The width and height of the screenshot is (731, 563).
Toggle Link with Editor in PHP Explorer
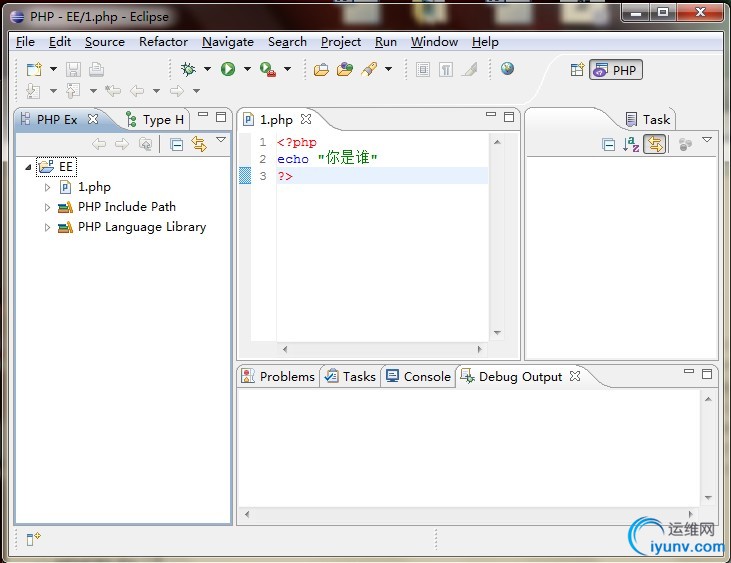tap(199, 144)
